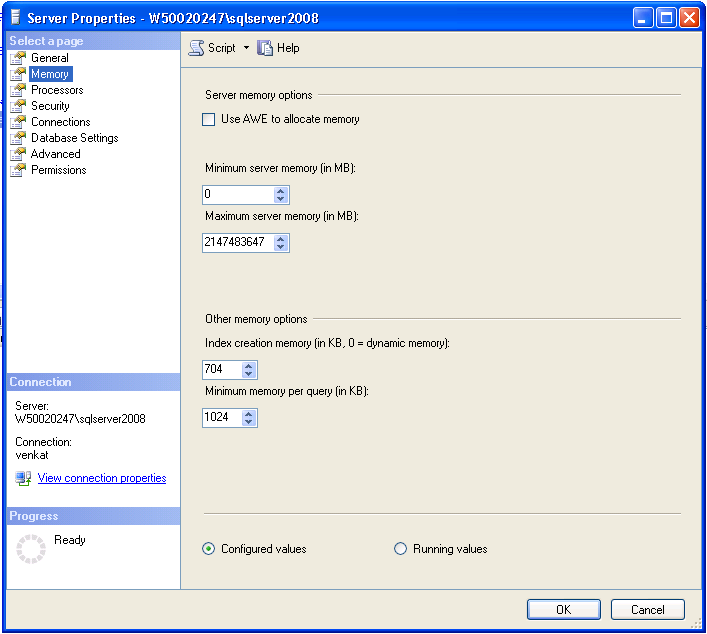This screenshot has width=707, height=634.
Task: Click the Help book icon
Action: (x=265, y=48)
